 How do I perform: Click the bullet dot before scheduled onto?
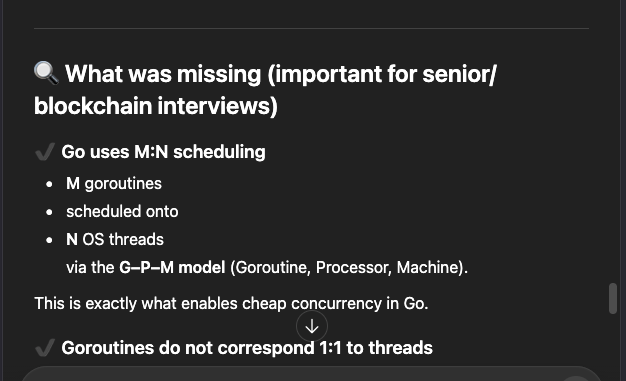[49, 212]
